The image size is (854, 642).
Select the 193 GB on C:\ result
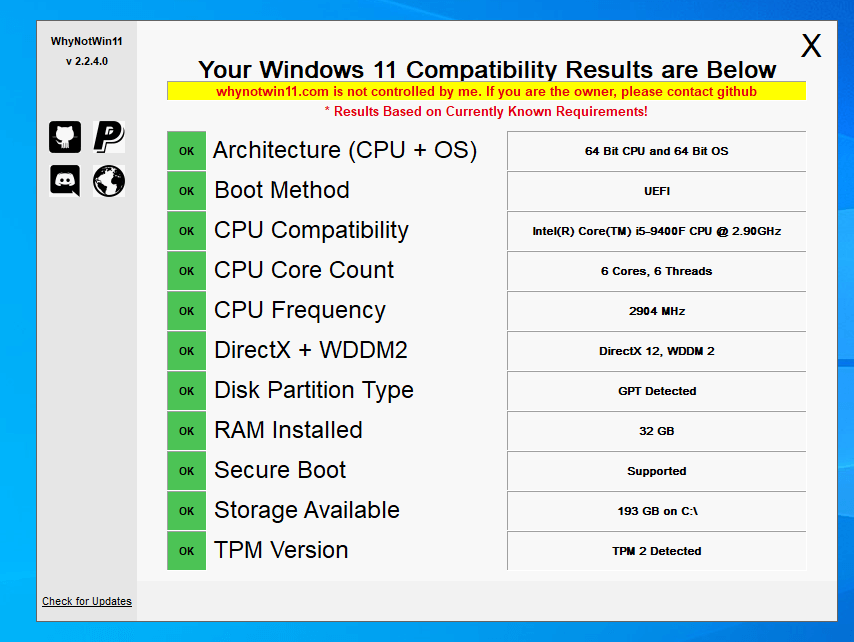pos(656,511)
